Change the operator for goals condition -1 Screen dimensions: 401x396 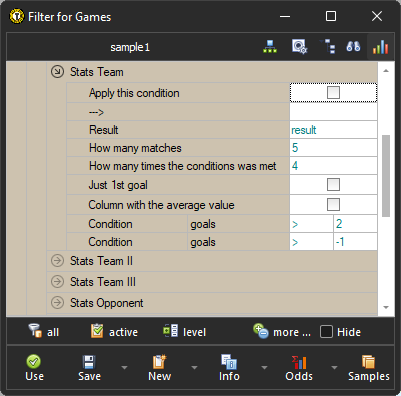tap(311, 242)
